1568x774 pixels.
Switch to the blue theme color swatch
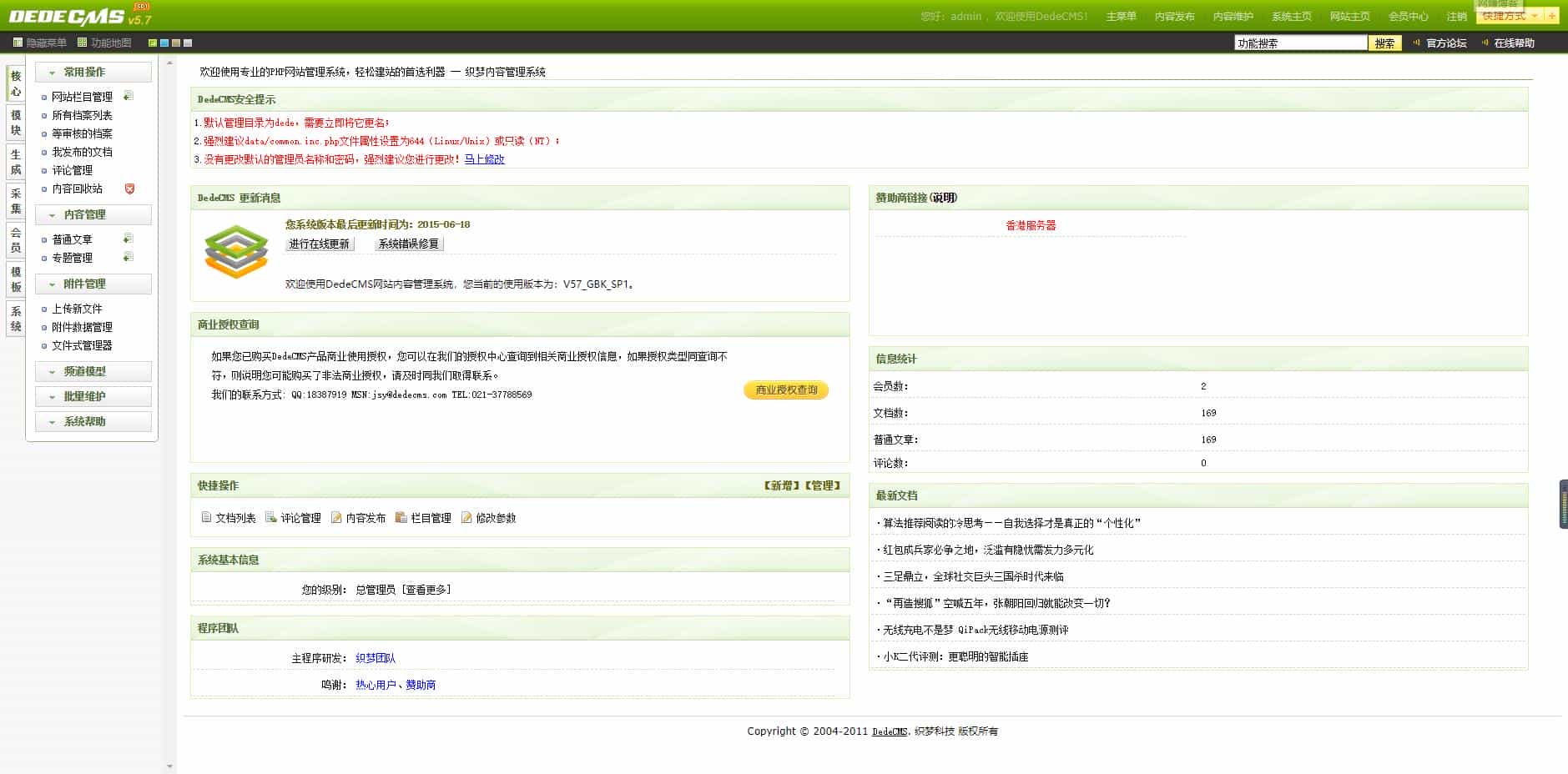click(x=164, y=43)
